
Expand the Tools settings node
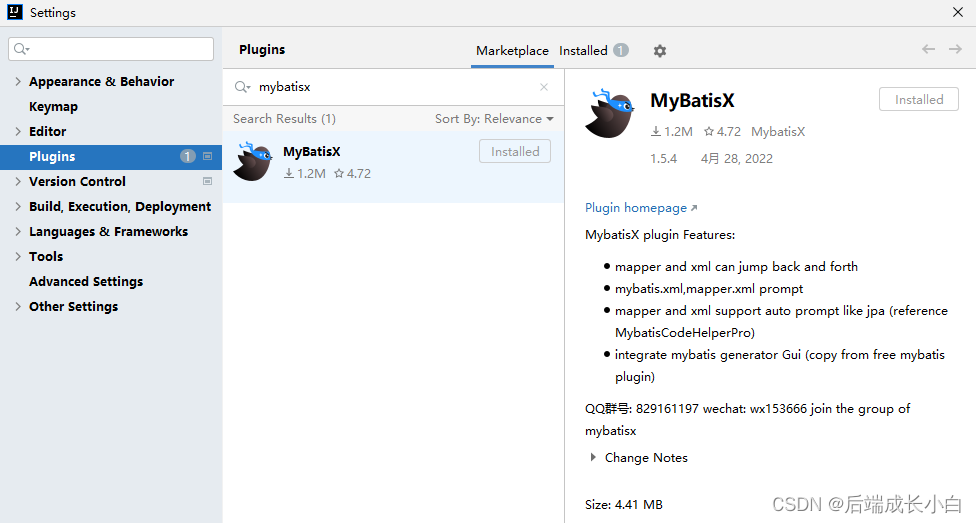pyautogui.click(x=18, y=257)
